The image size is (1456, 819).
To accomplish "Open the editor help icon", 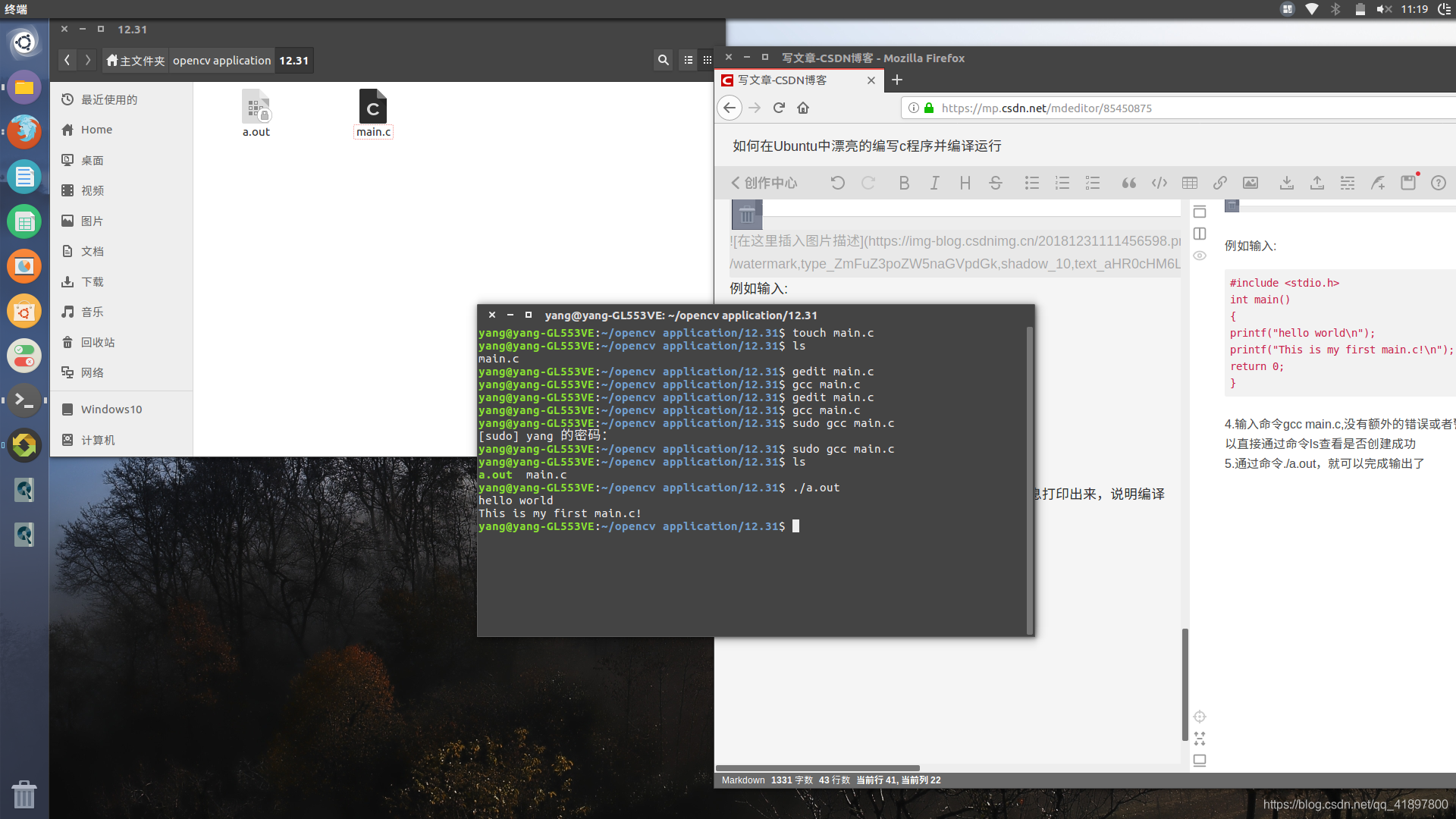I will pyautogui.click(x=1439, y=183).
